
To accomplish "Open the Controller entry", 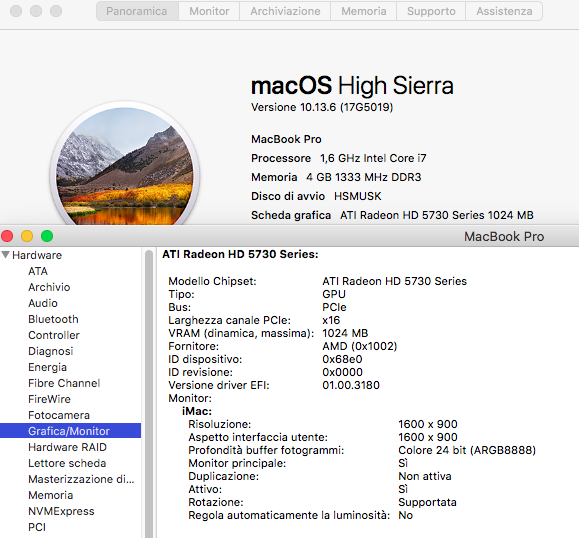I will 54,335.
